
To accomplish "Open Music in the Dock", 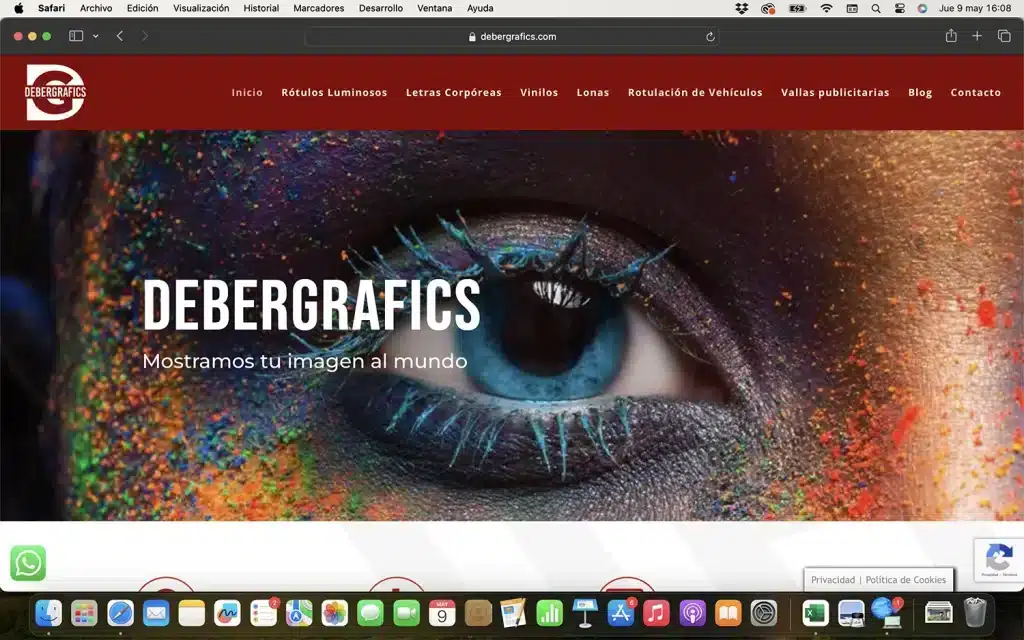I will point(656,613).
